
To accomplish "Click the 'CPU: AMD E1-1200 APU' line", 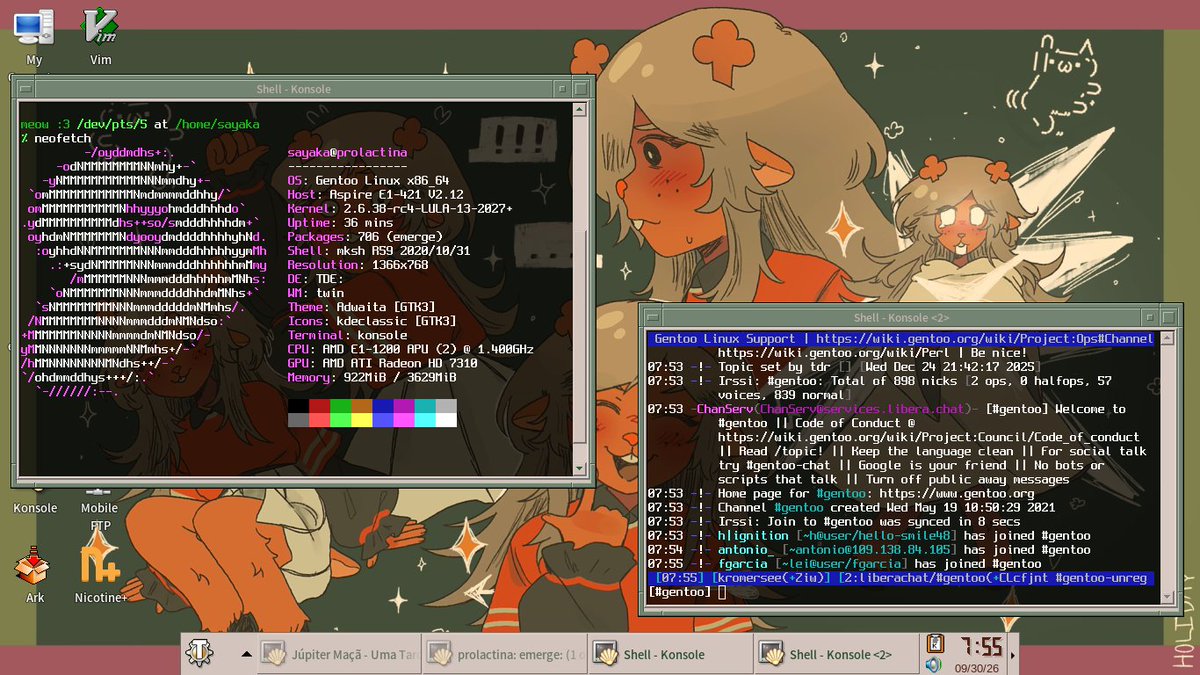I will pyautogui.click(x=411, y=348).
